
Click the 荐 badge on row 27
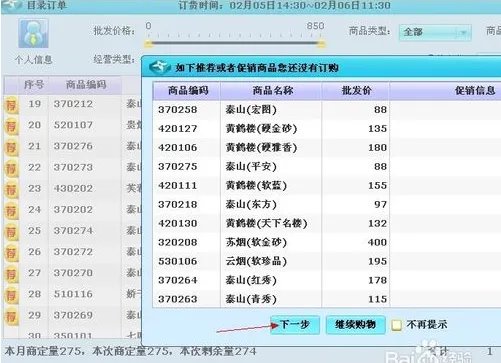point(11,274)
